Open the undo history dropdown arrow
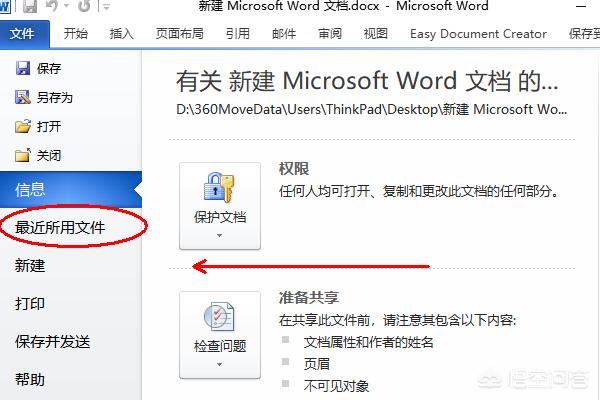 pos(67,8)
